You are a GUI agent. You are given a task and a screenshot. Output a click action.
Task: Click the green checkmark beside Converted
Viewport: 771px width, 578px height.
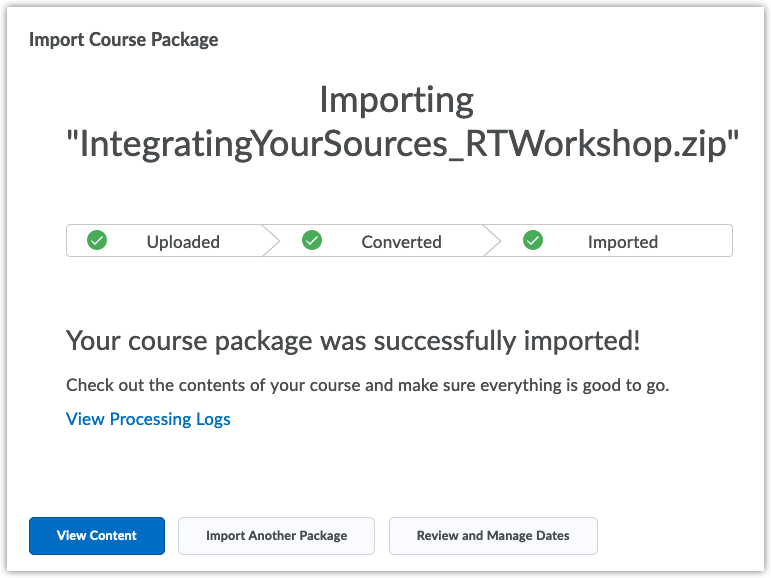312,240
